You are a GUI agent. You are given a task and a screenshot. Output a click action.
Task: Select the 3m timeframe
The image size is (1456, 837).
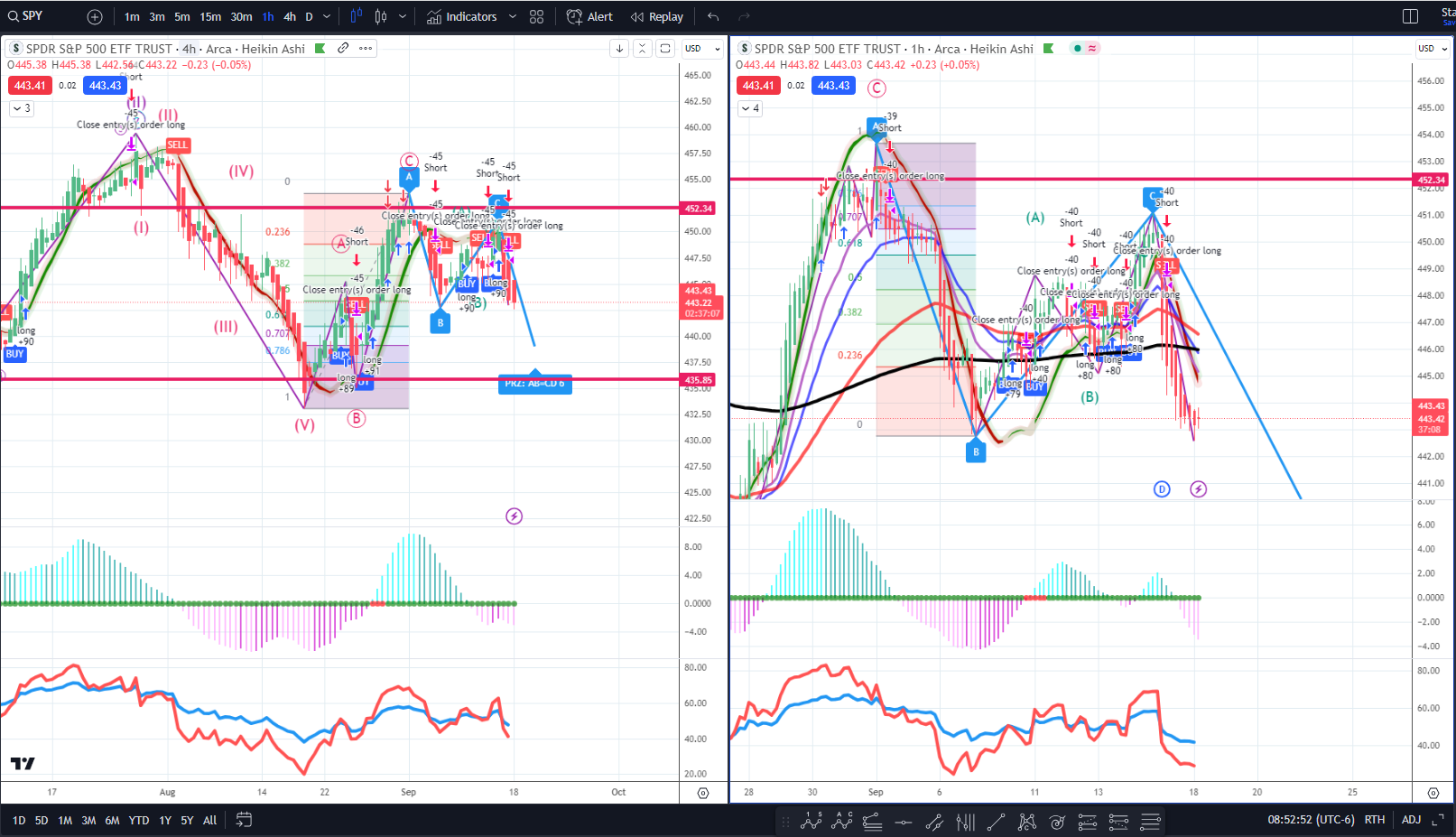(x=157, y=16)
